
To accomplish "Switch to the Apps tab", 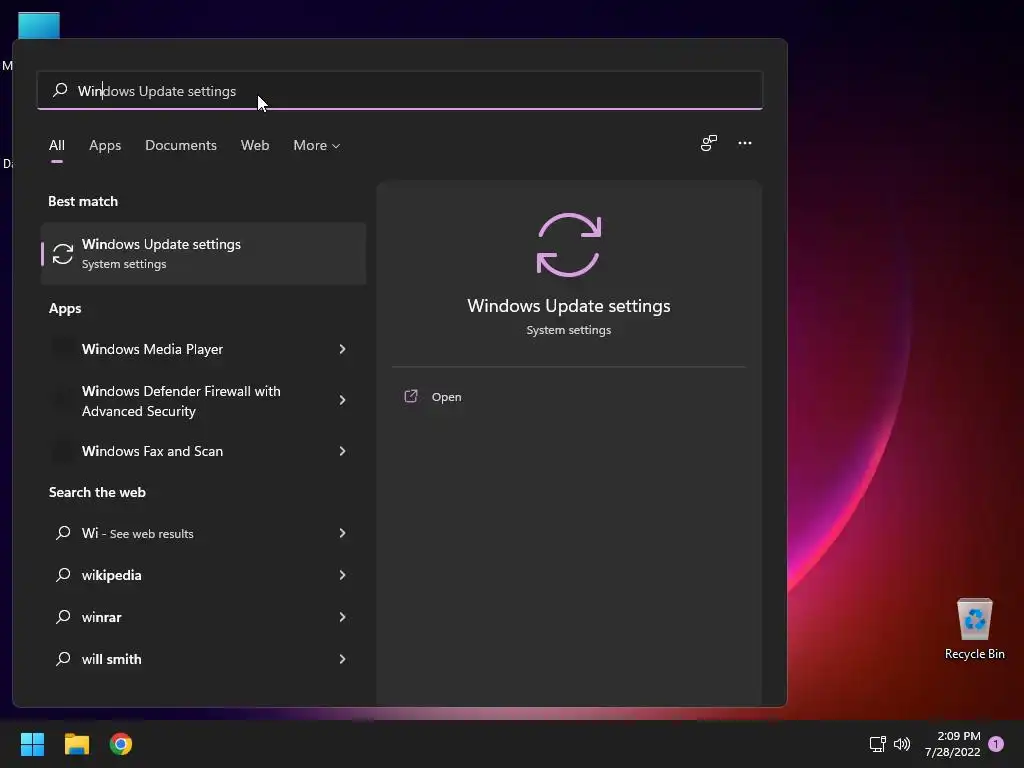I will click(105, 145).
